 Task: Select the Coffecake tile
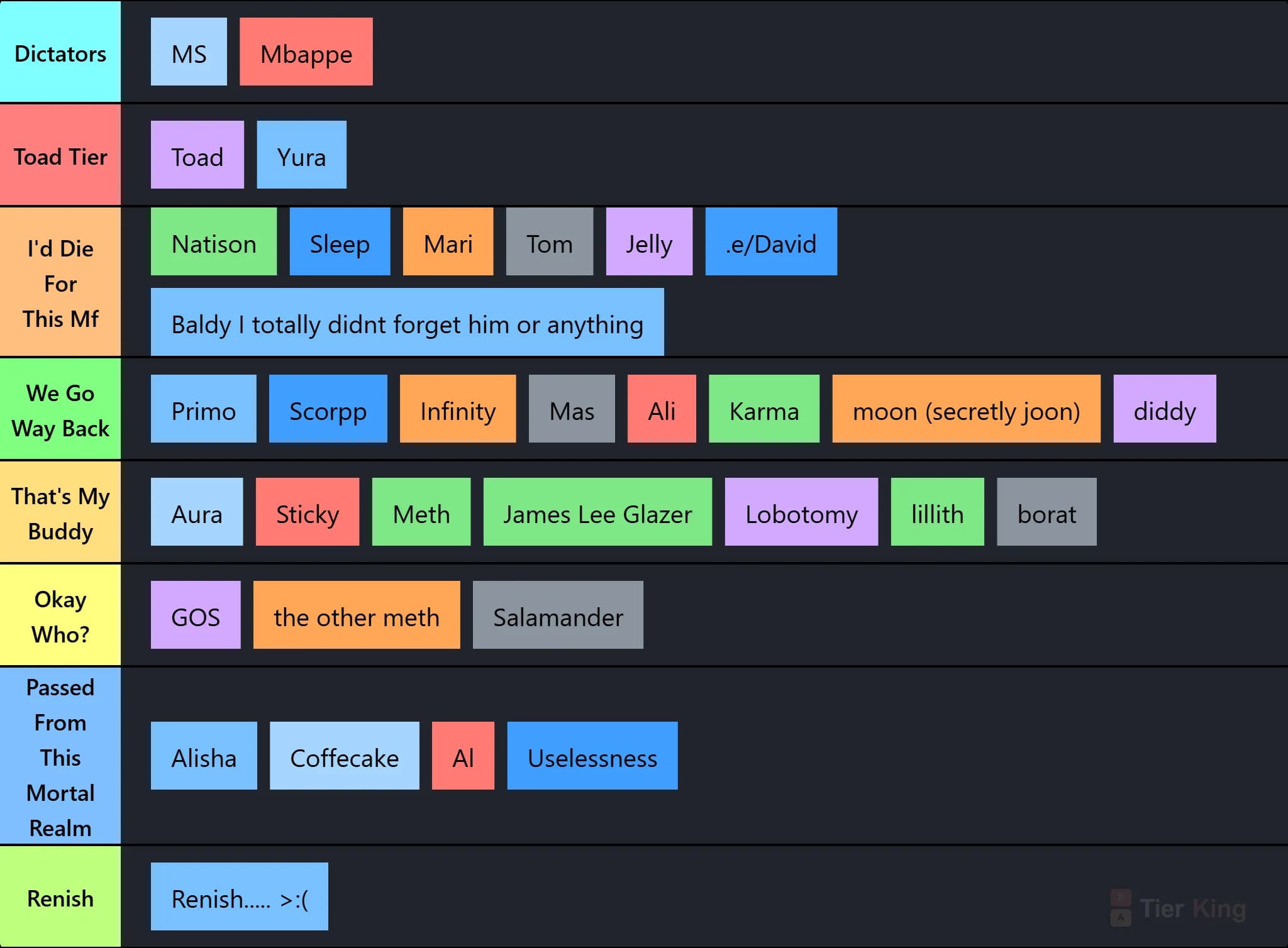click(x=345, y=756)
